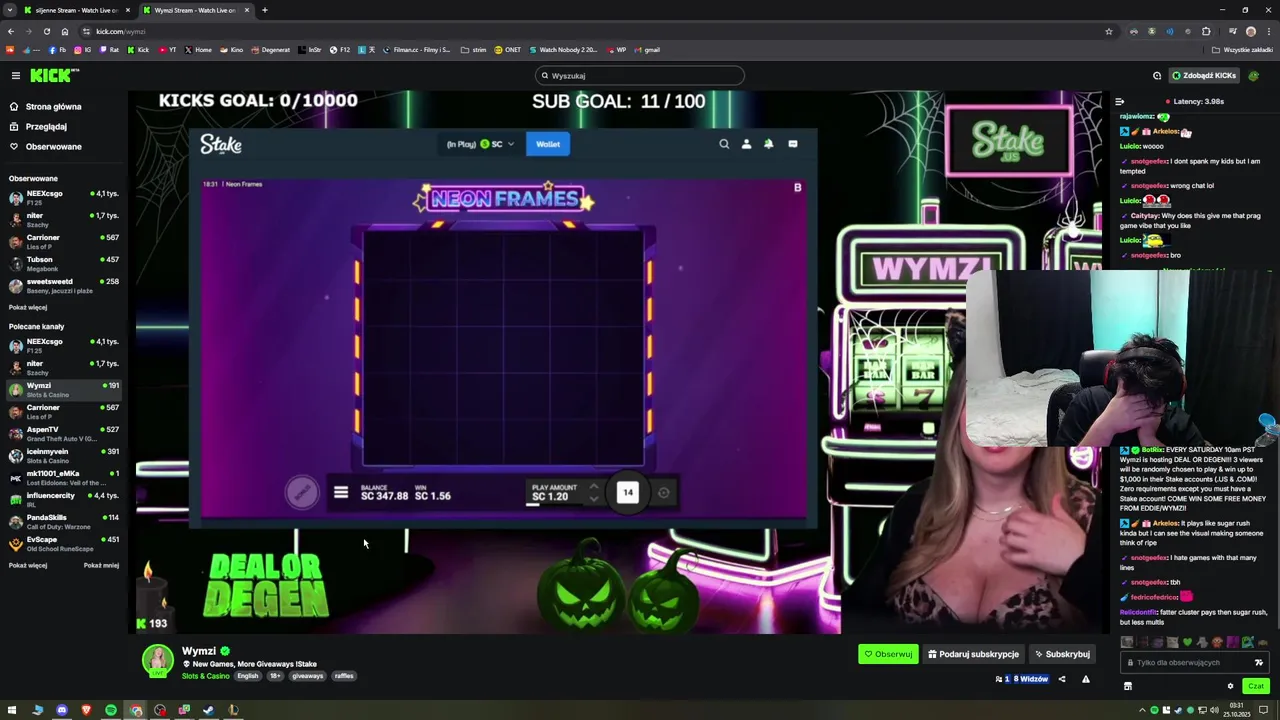1280x720 pixels.
Task: Click browser back arrow
Action: click(x=10, y=31)
